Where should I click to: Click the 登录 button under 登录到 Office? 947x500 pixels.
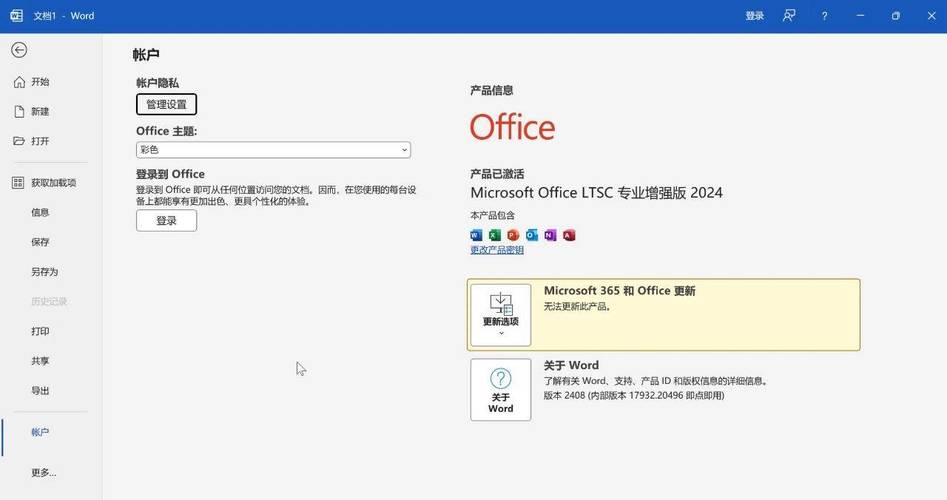click(166, 221)
